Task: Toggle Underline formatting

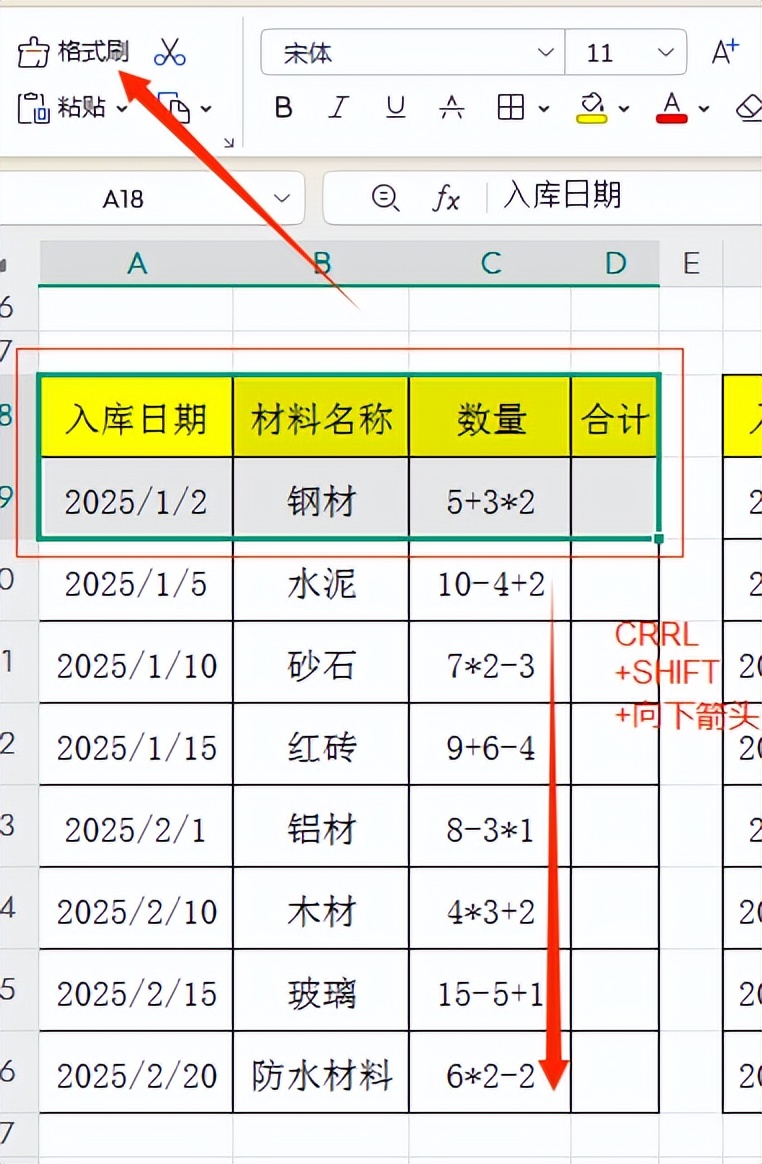Action: coord(395,108)
